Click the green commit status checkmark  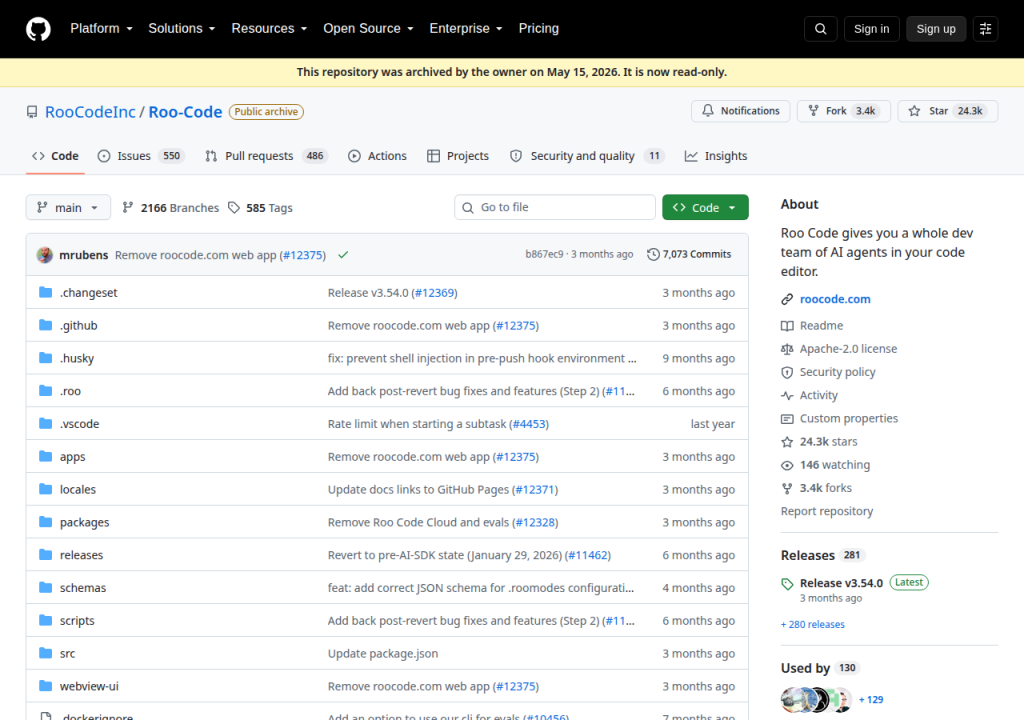(x=343, y=255)
